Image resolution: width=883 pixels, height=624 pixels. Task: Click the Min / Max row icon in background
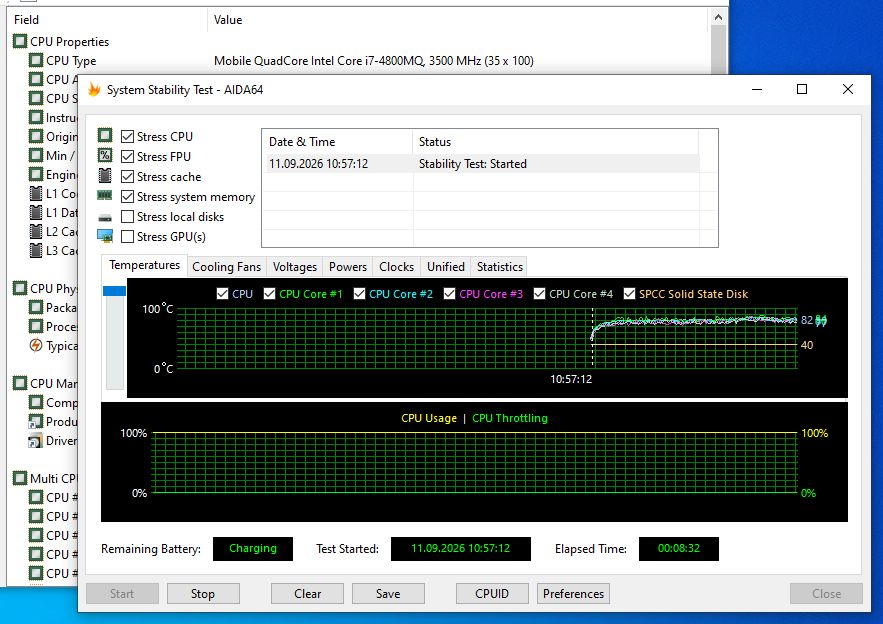coord(36,155)
